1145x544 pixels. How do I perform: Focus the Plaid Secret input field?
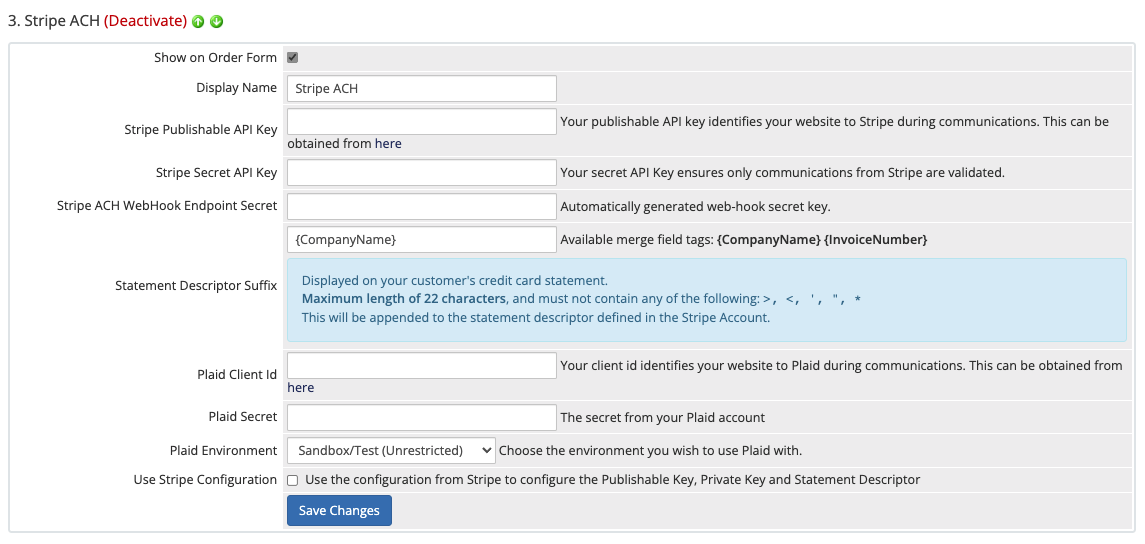(x=422, y=418)
